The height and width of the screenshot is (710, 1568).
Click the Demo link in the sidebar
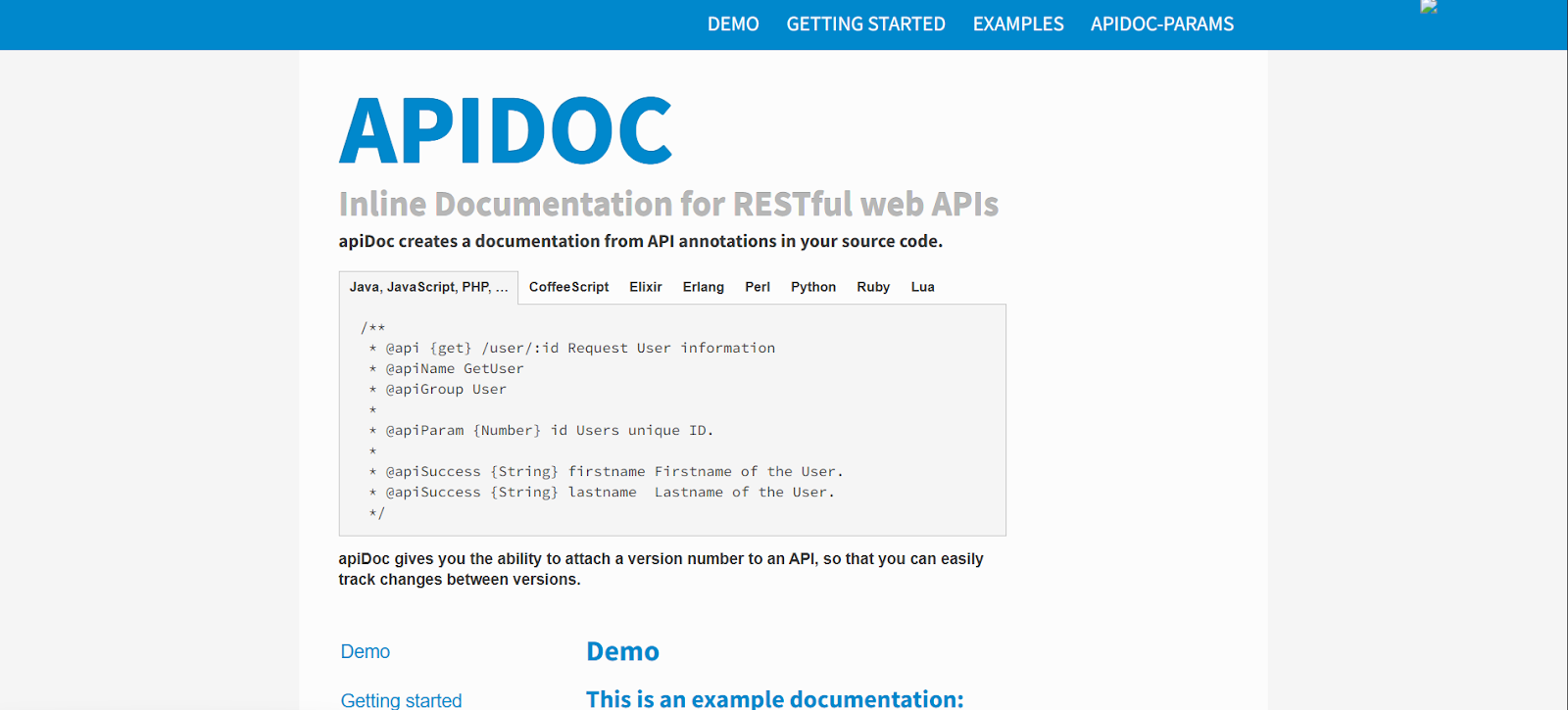pyautogui.click(x=366, y=652)
